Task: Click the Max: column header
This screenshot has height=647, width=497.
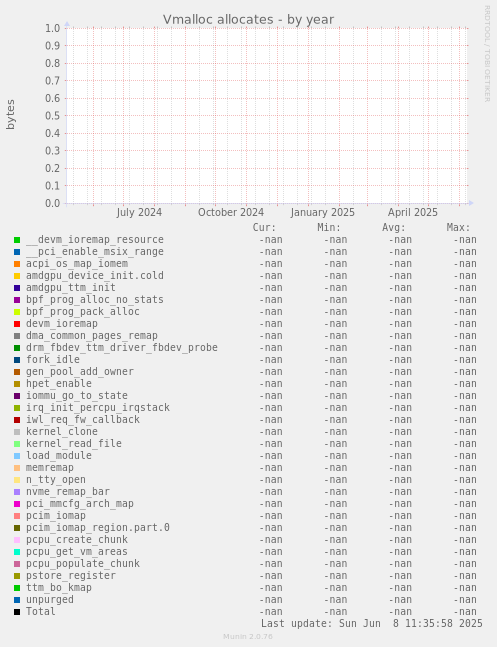Action: (458, 227)
